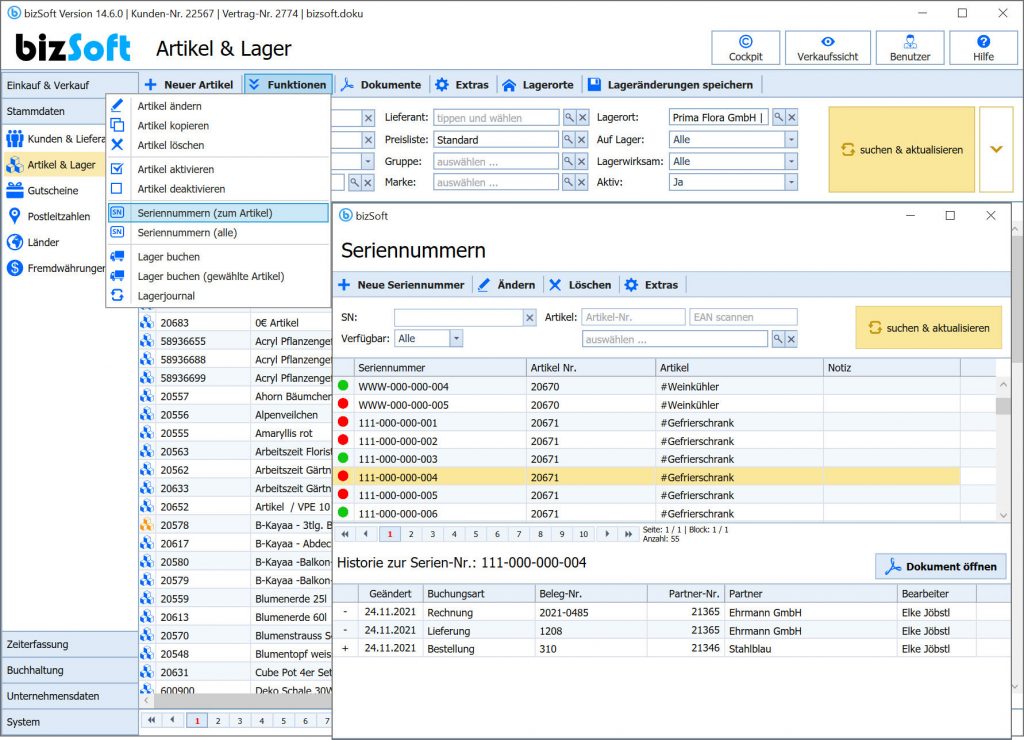Screen dimensions: 1024x740
Task: Select serial row 111-000-000-006
Action: 647,513
